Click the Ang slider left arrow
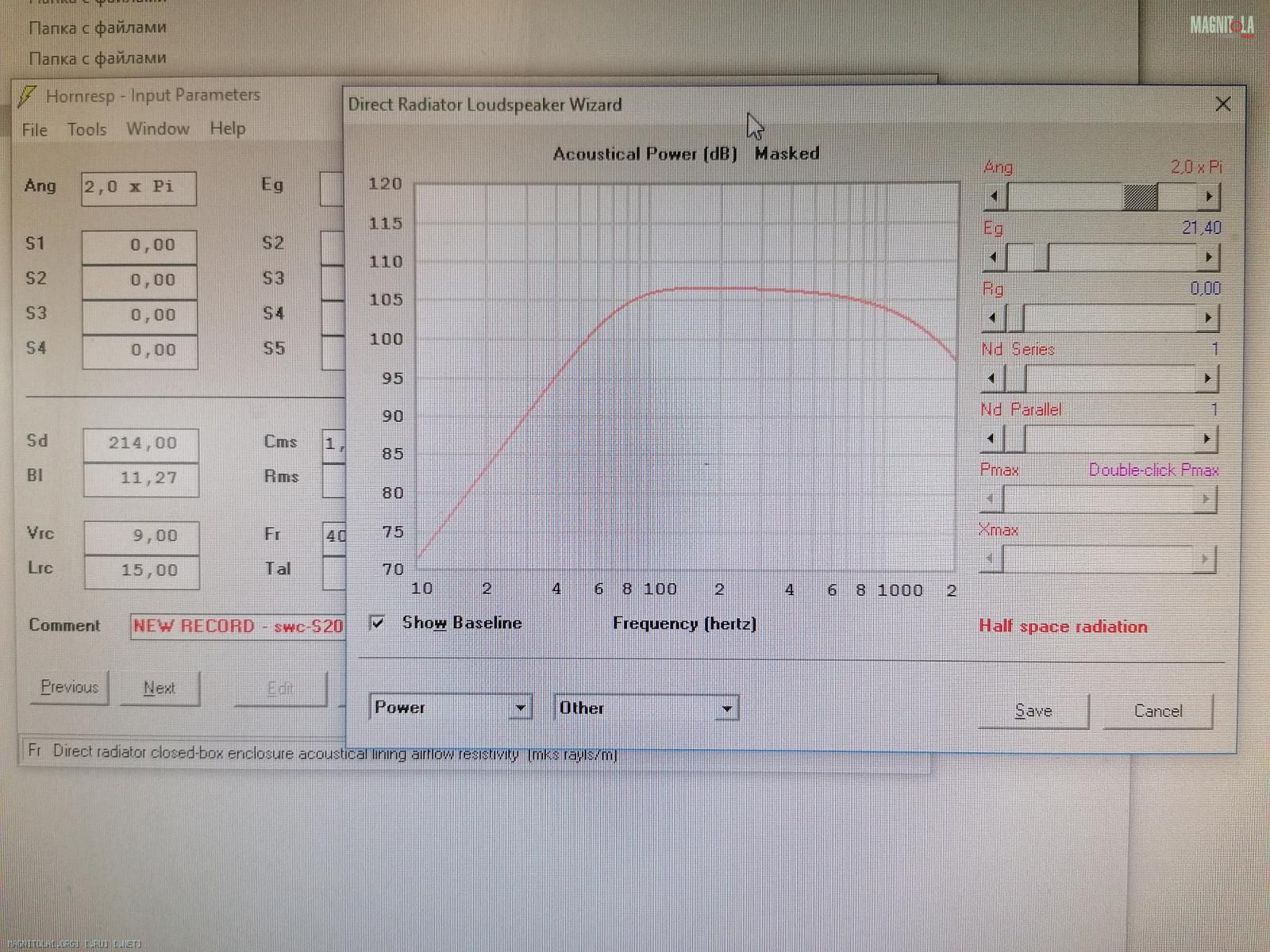Image resolution: width=1270 pixels, height=952 pixels. click(994, 197)
